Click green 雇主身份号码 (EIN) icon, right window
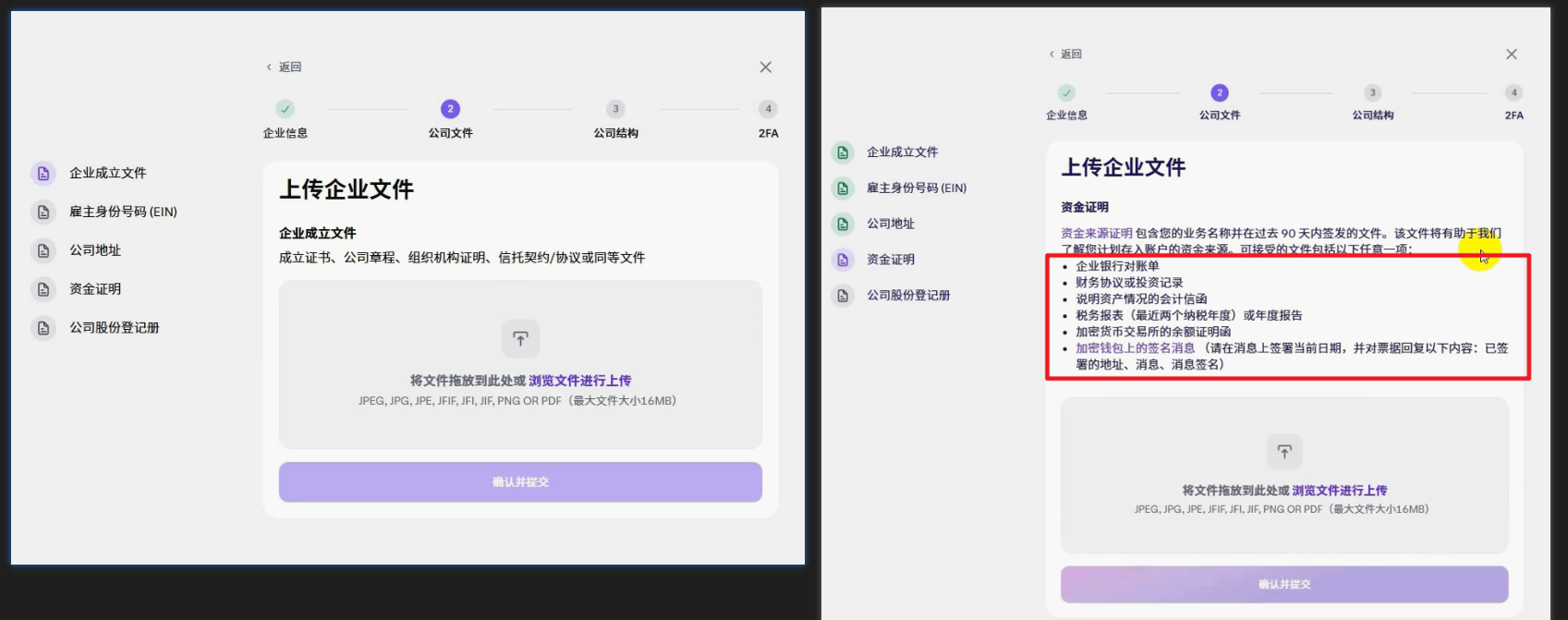 [843, 188]
